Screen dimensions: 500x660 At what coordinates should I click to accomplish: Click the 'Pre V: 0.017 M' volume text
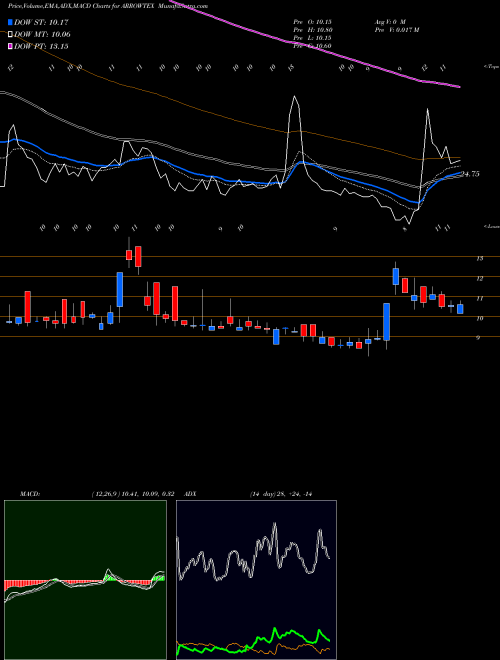(396, 30)
